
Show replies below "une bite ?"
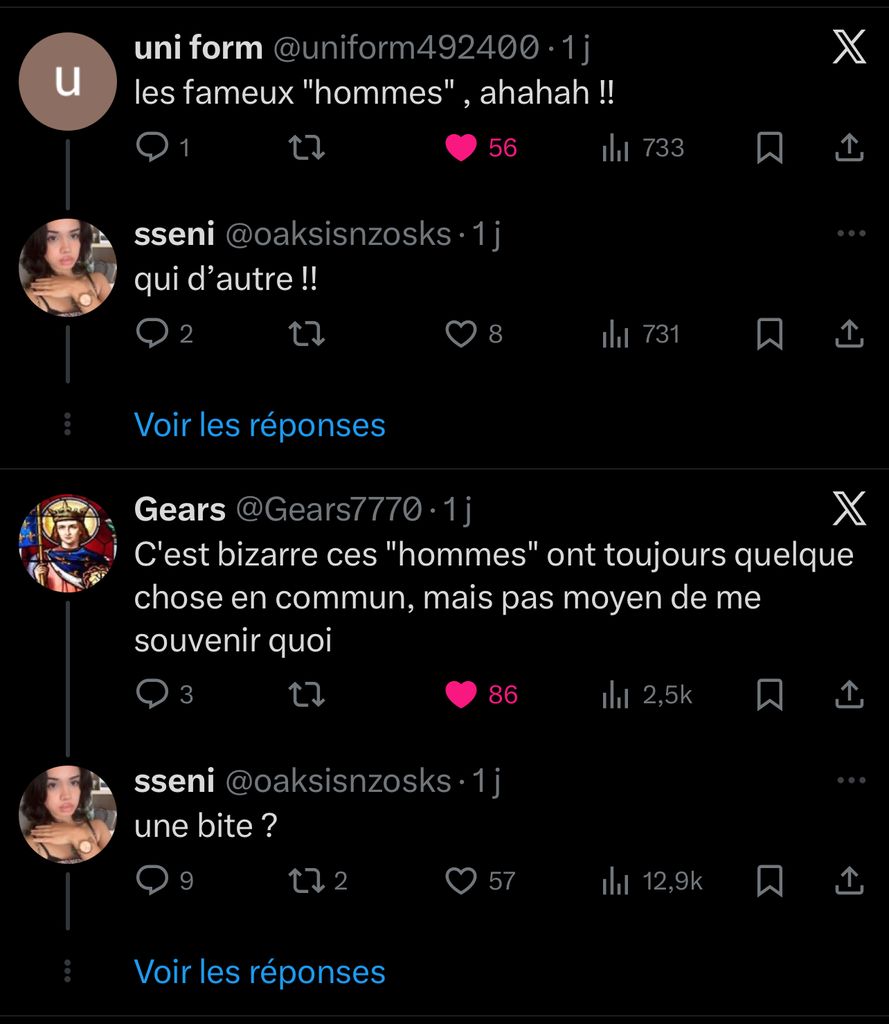pyautogui.click(x=259, y=971)
